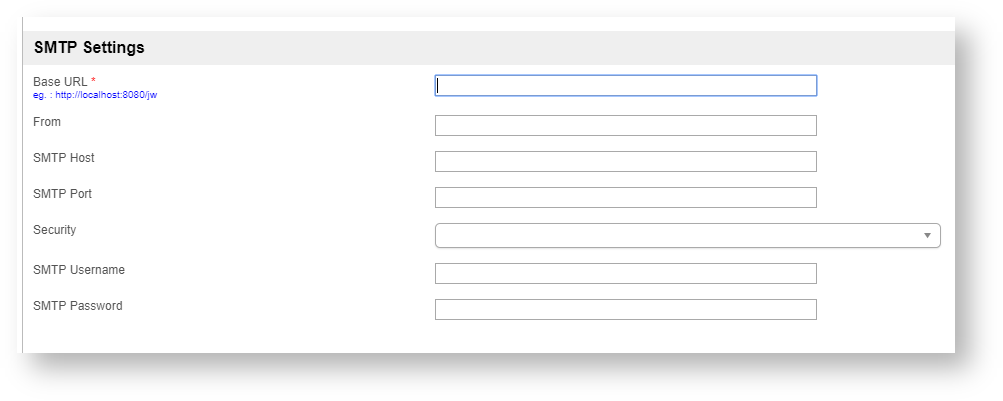The image size is (1003, 401).
Task: Click the Security dropdown arrow
Action: 927,235
